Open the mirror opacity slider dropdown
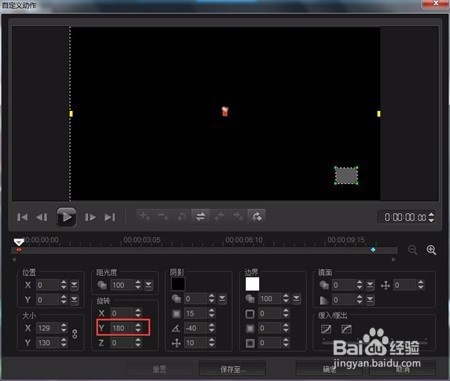 [370, 285]
